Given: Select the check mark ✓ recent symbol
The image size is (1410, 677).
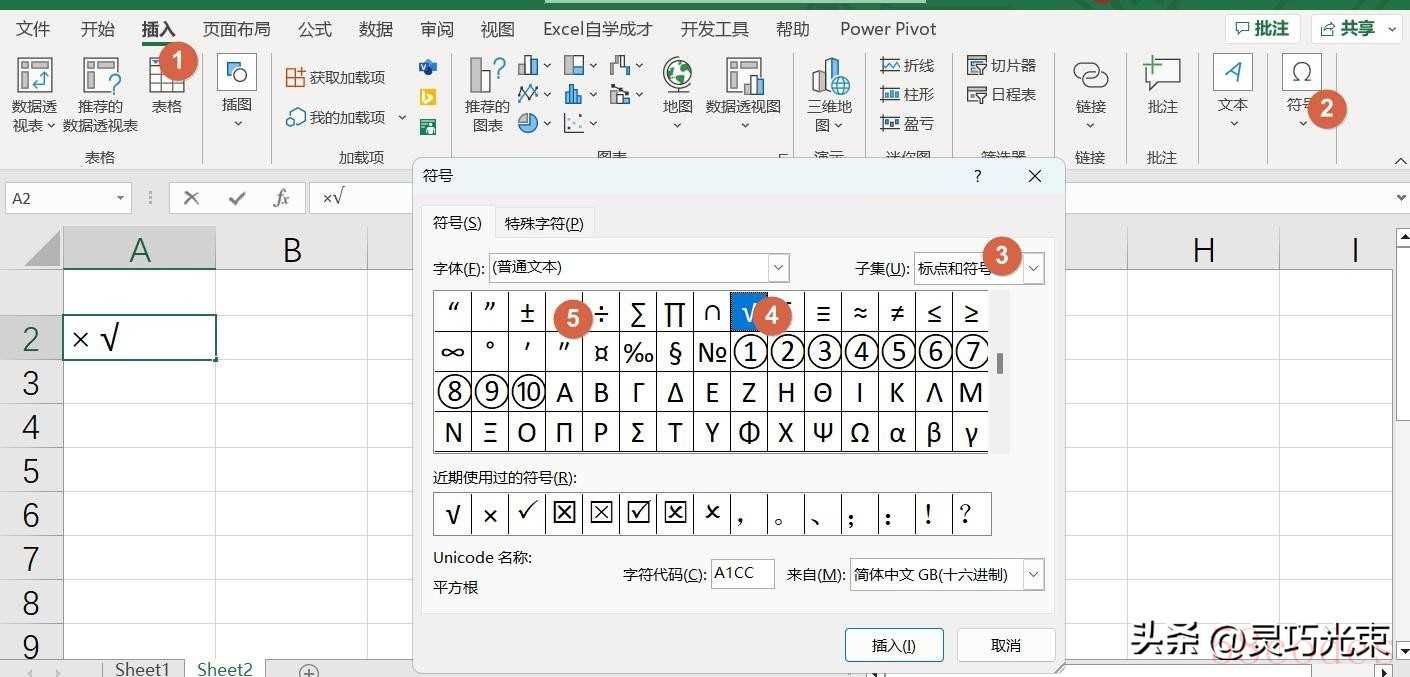Looking at the screenshot, I should click(527, 514).
